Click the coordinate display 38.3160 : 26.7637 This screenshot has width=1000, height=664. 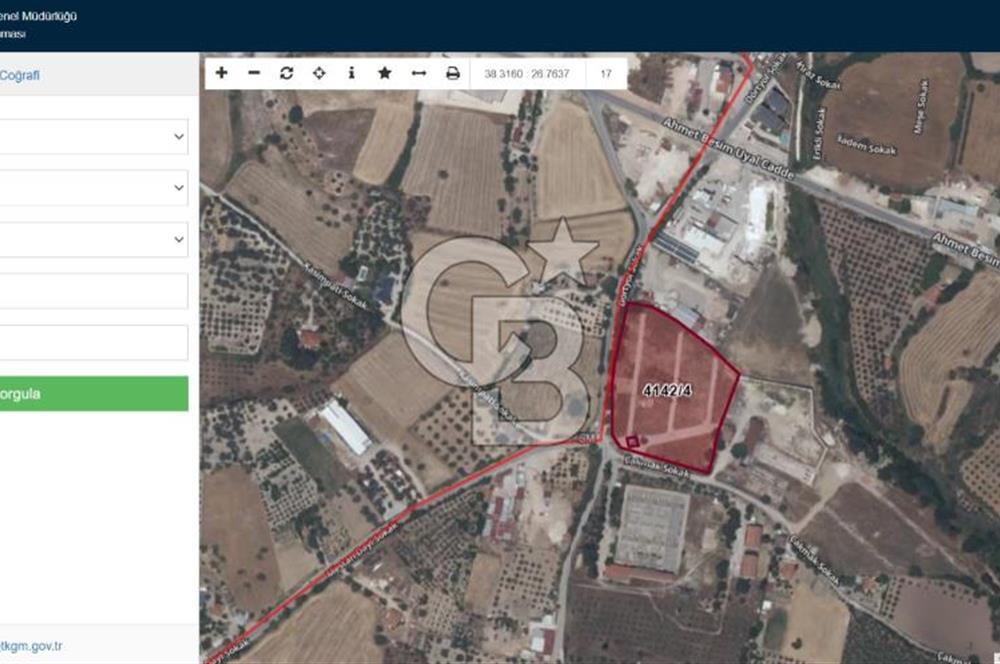[x=527, y=72]
